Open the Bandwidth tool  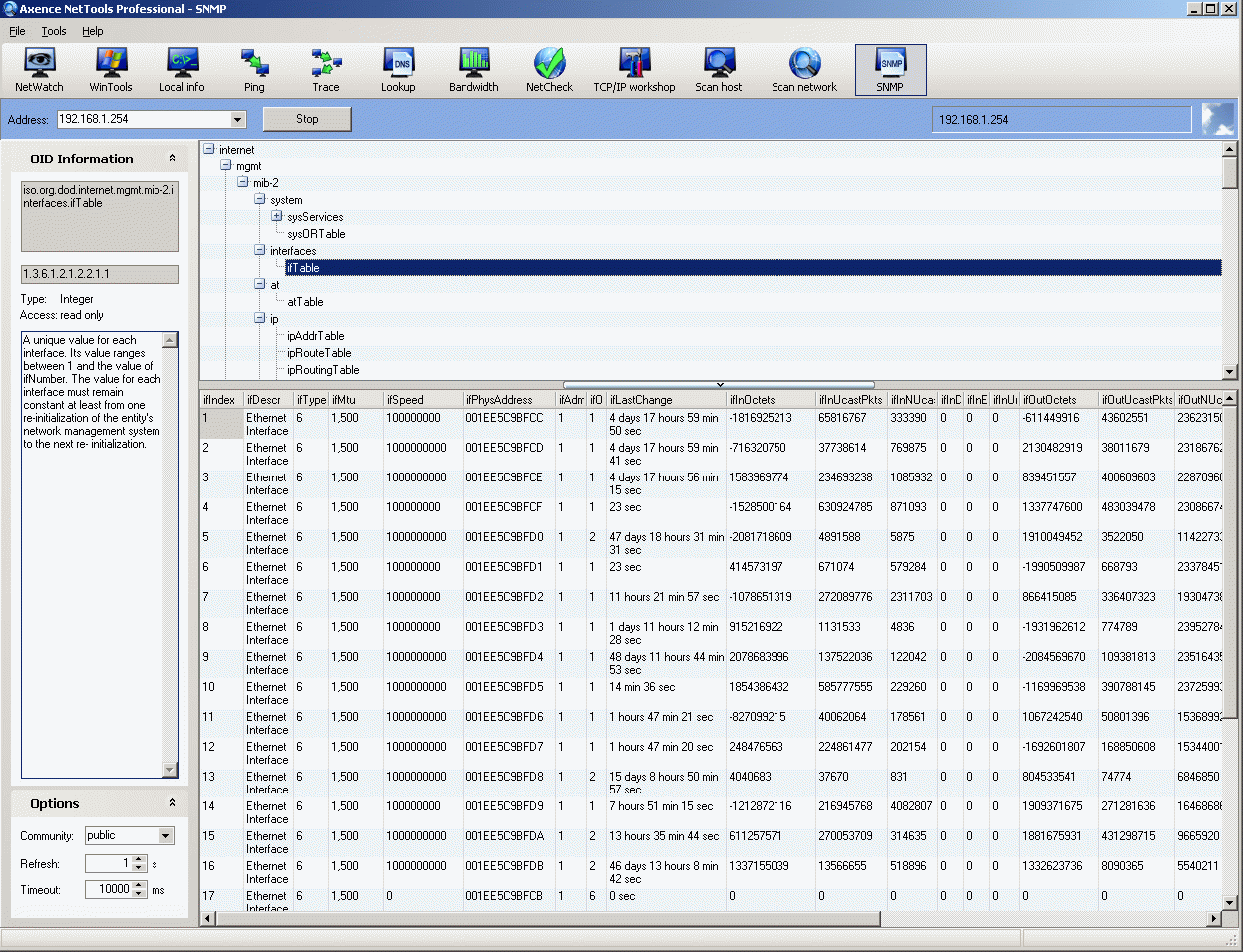pyautogui.click(x=473, y=70)
